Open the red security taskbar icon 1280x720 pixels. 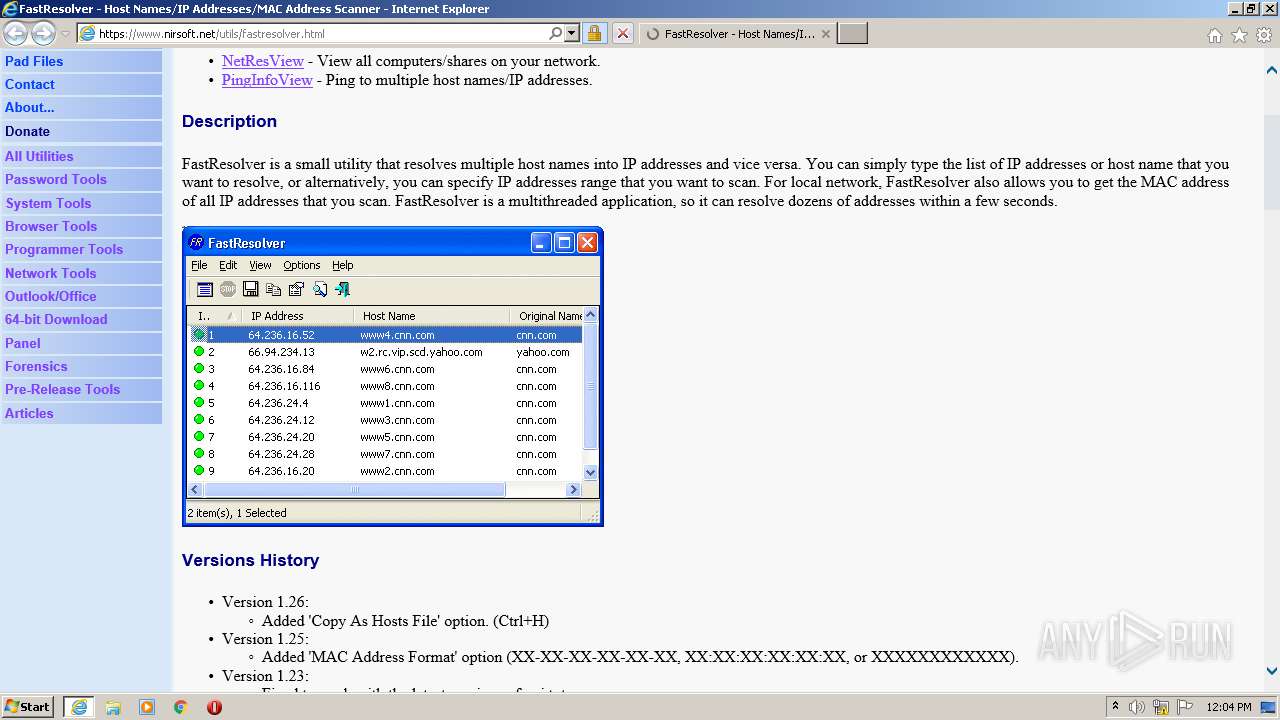(214, 707)
